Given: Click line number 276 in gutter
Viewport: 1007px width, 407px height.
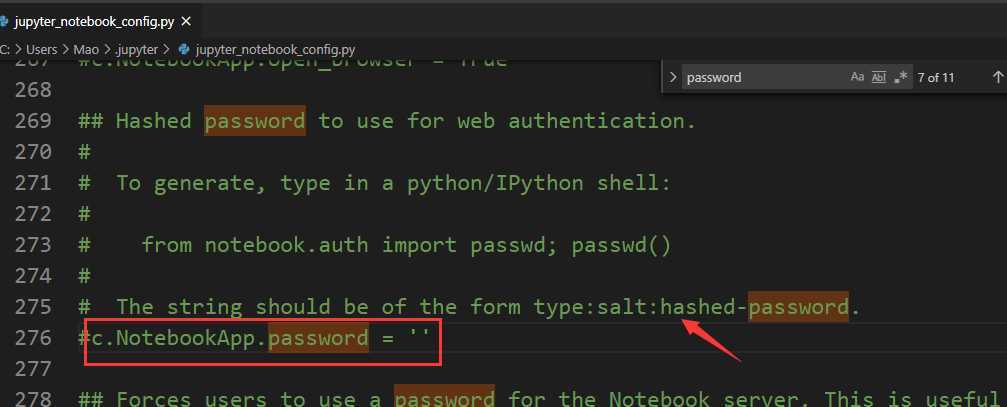Looking at the screenshot, I should [x=32, y=338].
